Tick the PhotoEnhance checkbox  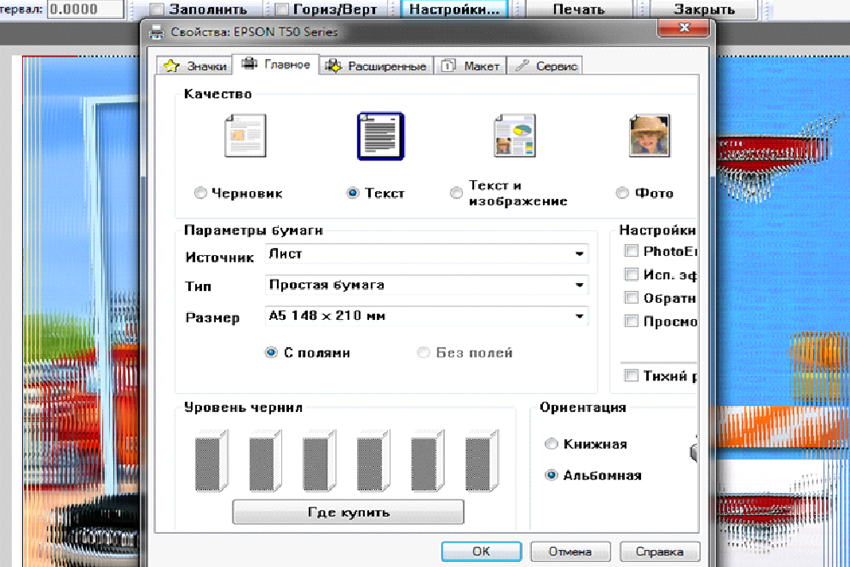tap(631, 251)
